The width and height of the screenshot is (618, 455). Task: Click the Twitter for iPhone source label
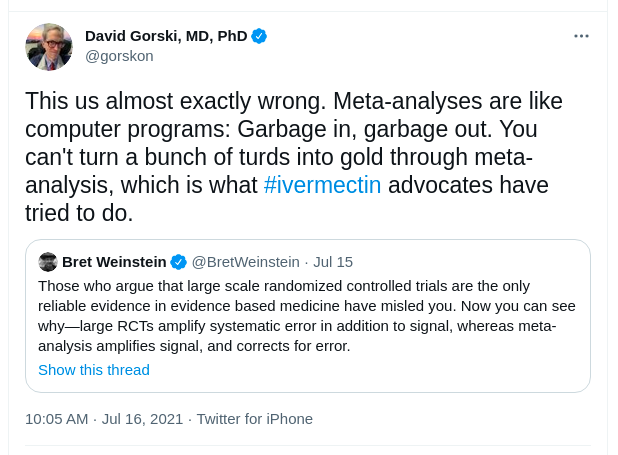pos(255,419)
